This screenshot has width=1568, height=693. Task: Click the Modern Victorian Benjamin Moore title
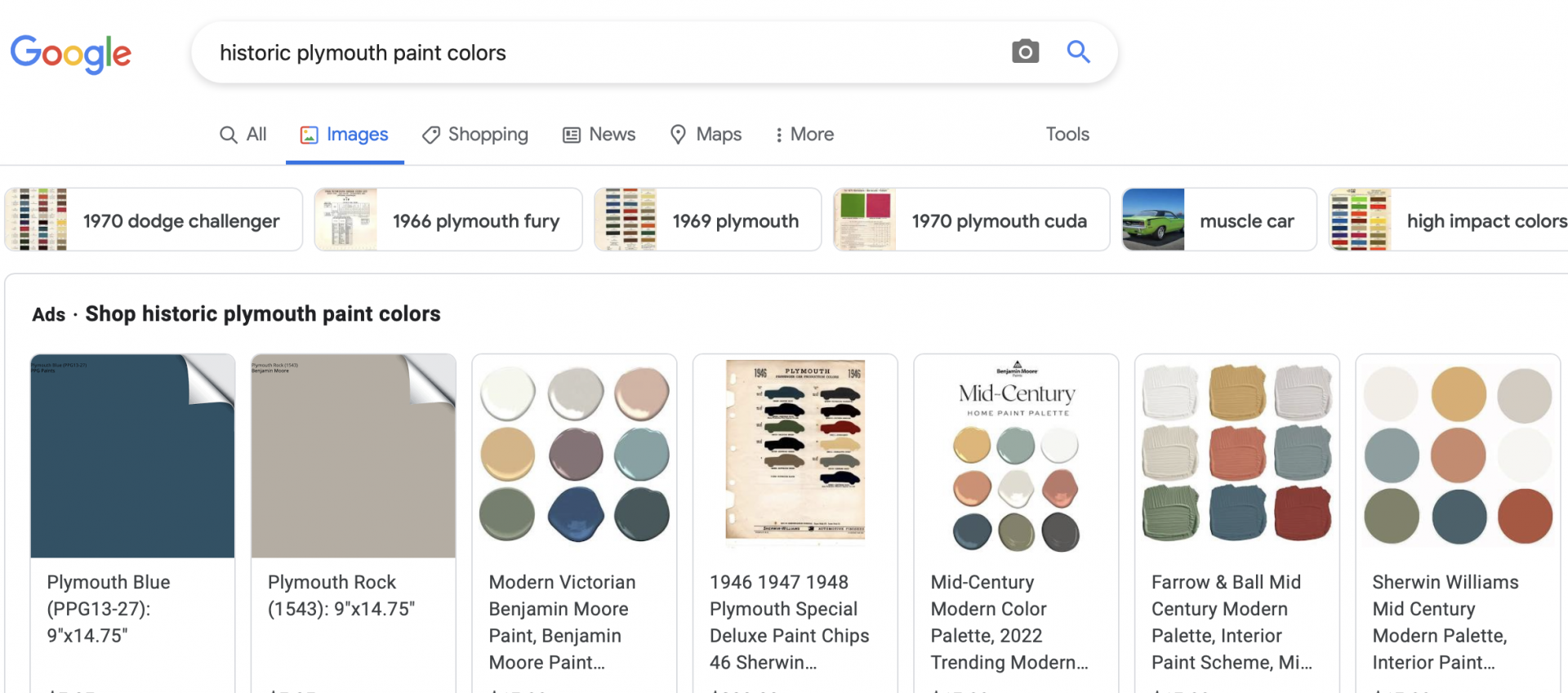click(x=562, y=622)
